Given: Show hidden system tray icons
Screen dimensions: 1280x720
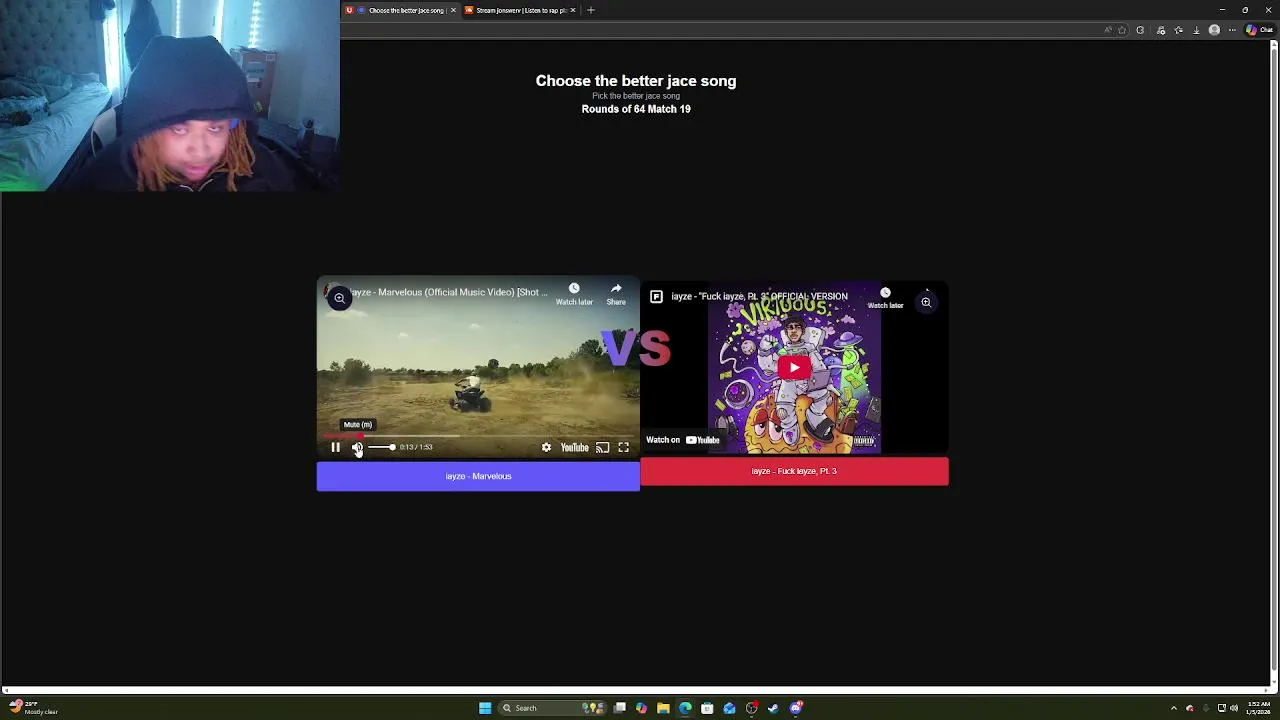Looking at the screenshot, I should click(1174, 708).
